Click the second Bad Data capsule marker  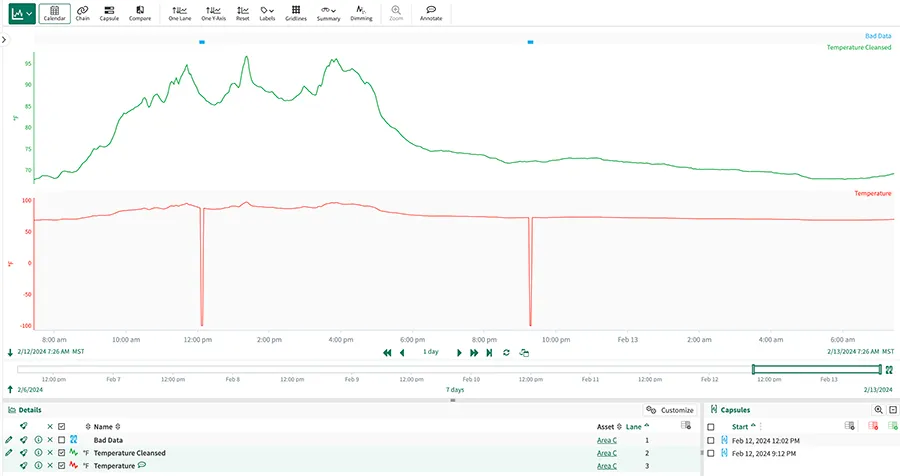click(x=530, y=42)
